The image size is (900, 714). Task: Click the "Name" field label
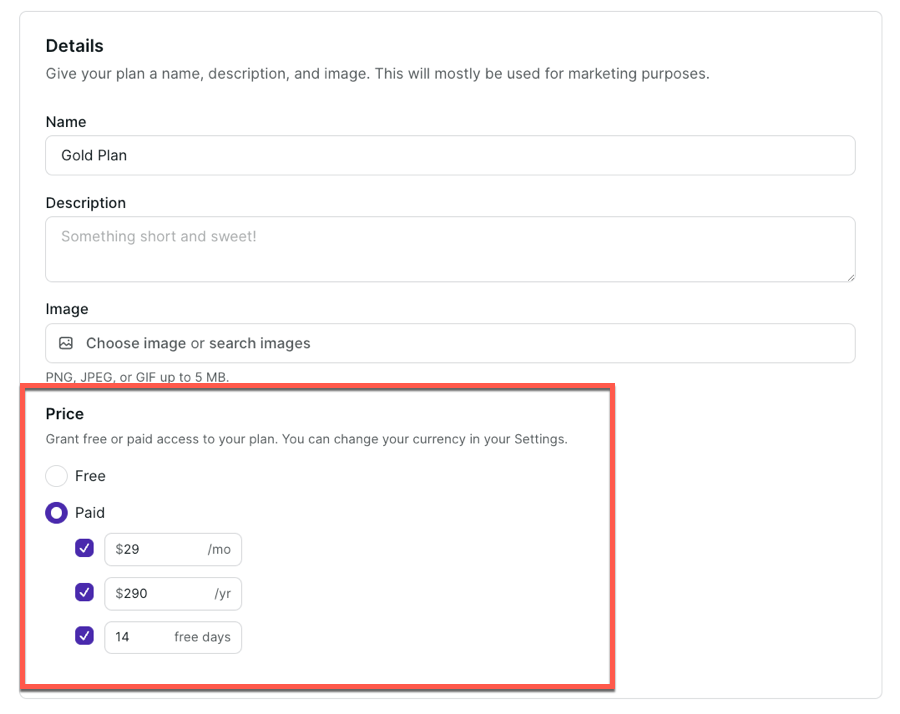[66, 122]
